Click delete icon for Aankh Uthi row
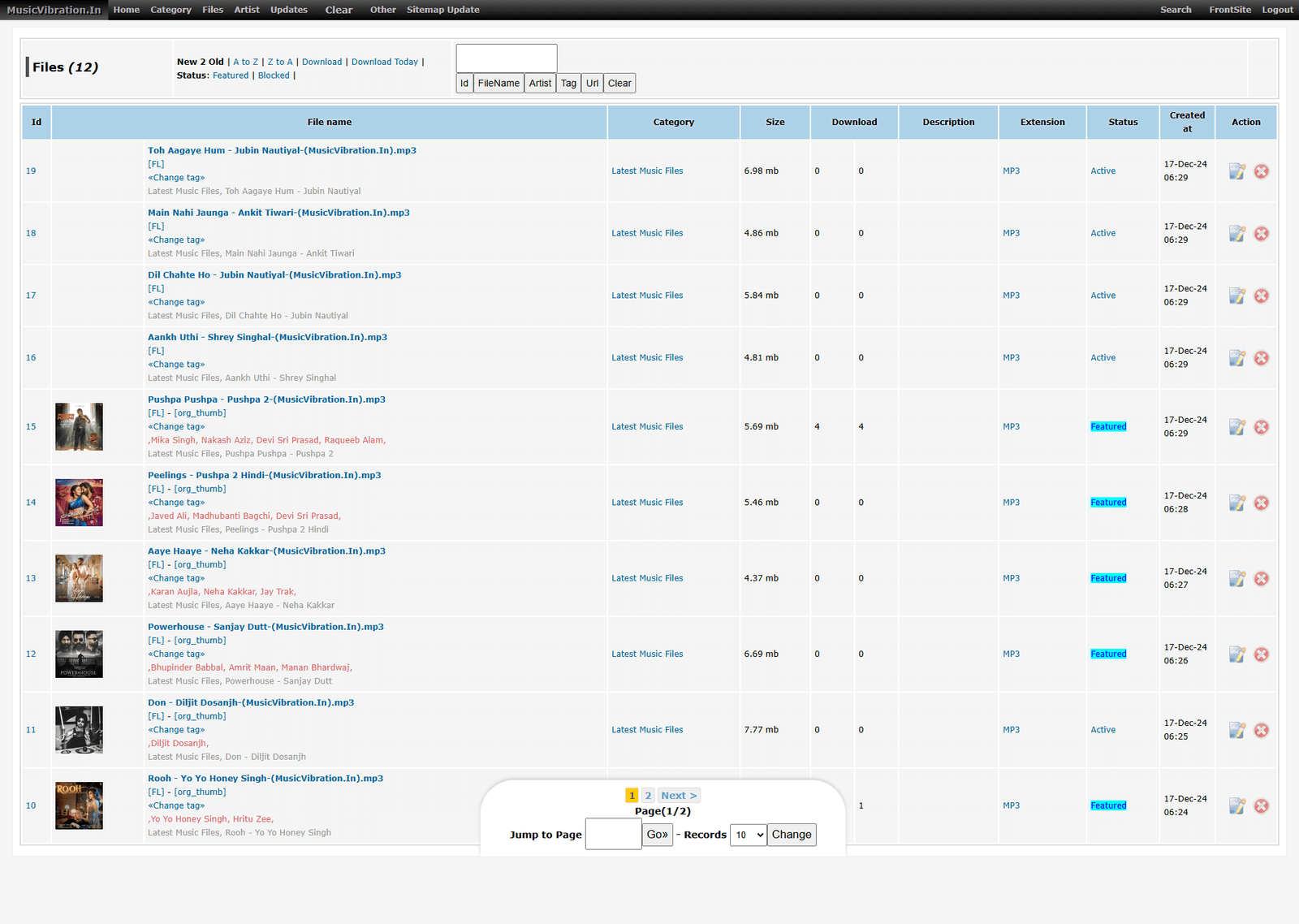This screenshot has height=924, width=1299. click(x=1261, y=358)
